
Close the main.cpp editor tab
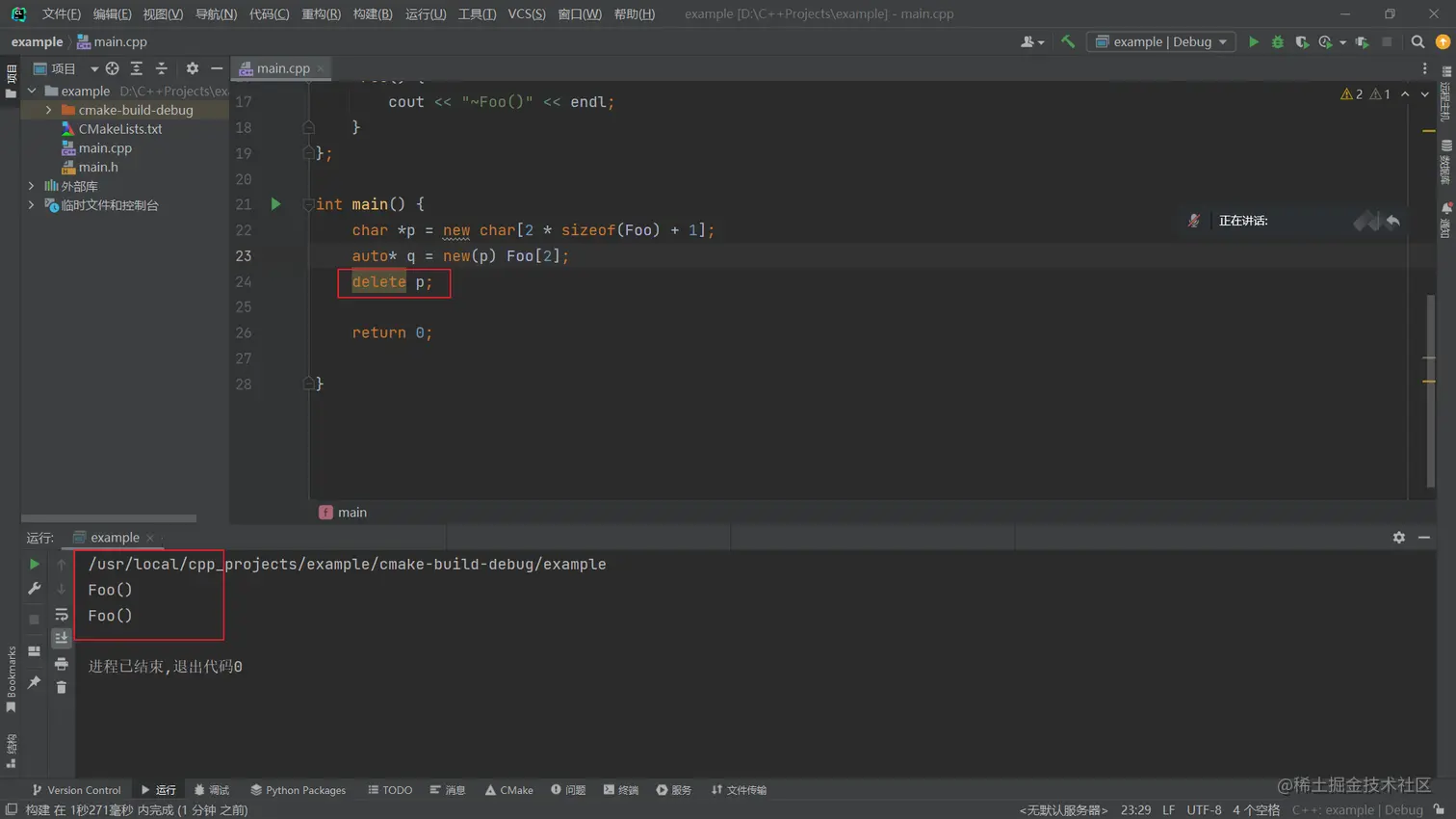coord(321,68)
